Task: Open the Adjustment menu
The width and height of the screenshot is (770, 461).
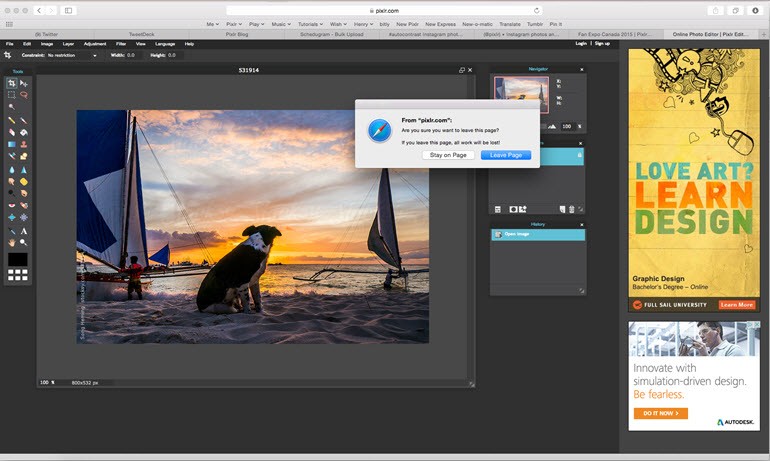Action: point(95,44)
